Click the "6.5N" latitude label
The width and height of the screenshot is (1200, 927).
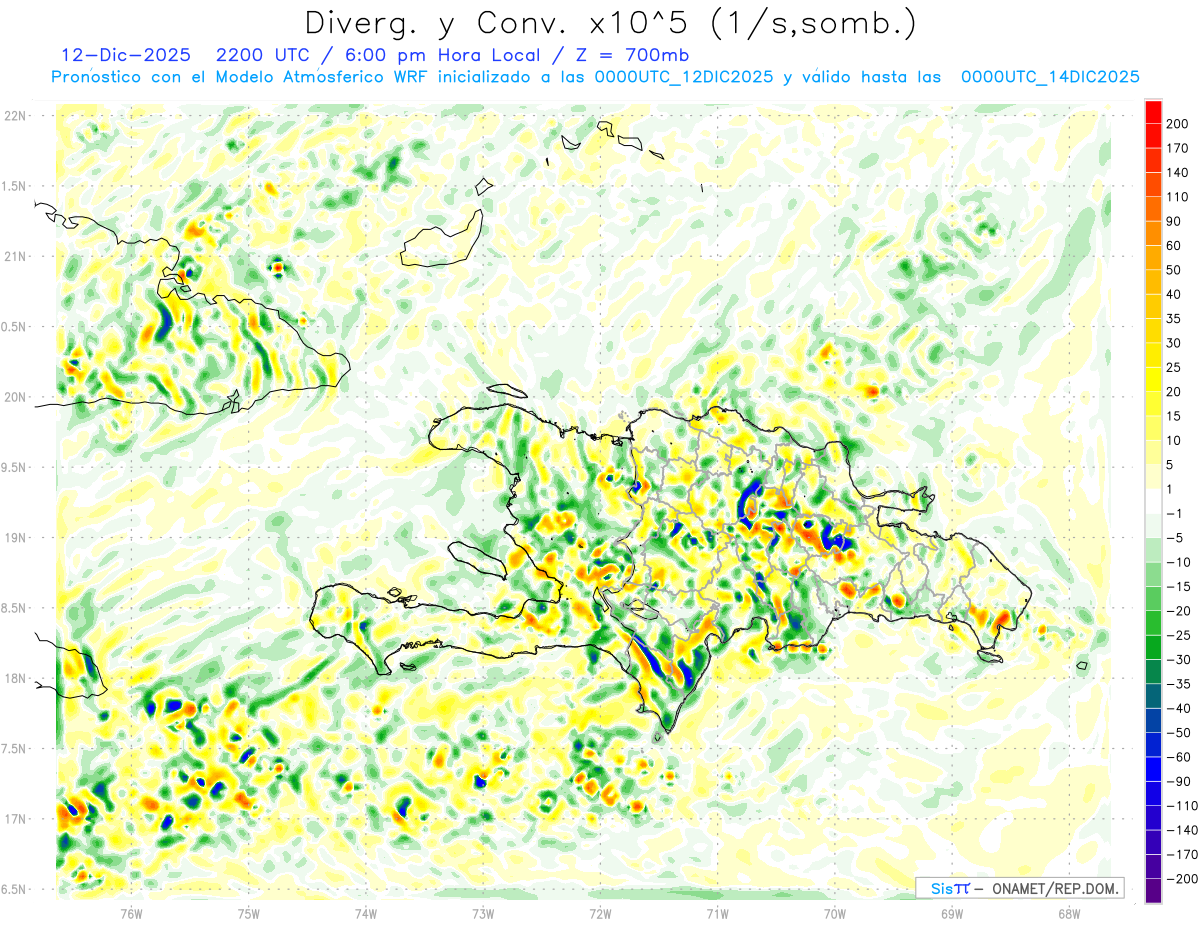[x=15, y=889]
